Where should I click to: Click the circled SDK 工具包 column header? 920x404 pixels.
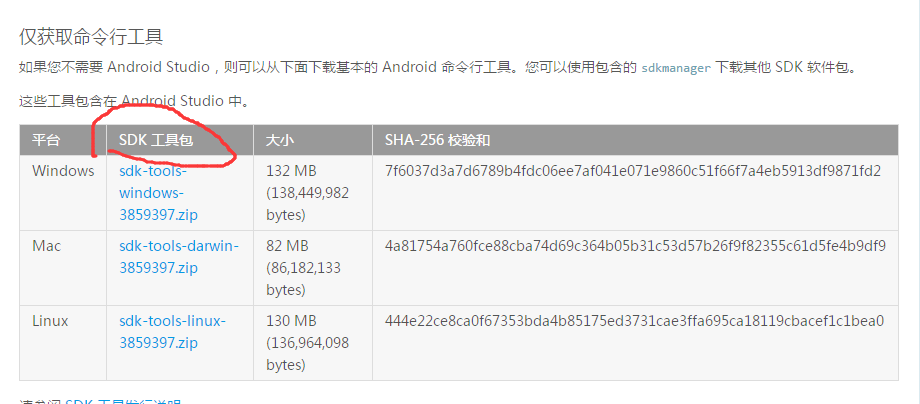156,140
